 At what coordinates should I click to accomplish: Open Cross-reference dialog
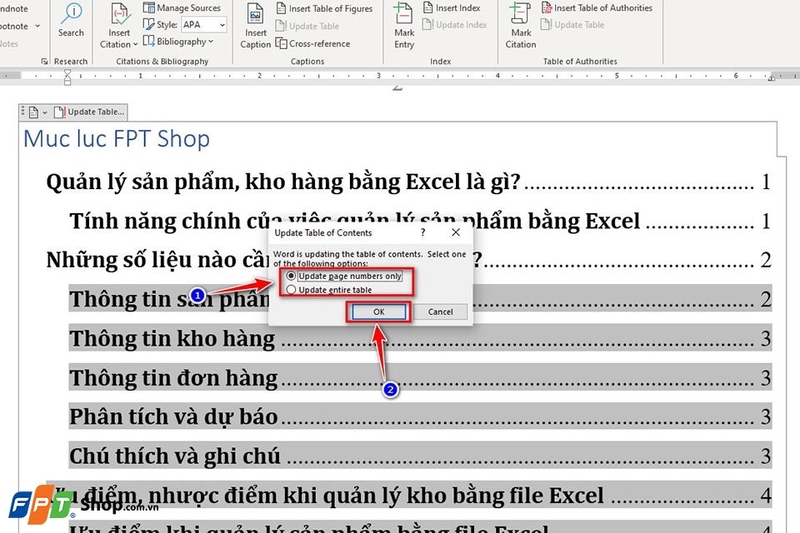[x=313, y=43]
